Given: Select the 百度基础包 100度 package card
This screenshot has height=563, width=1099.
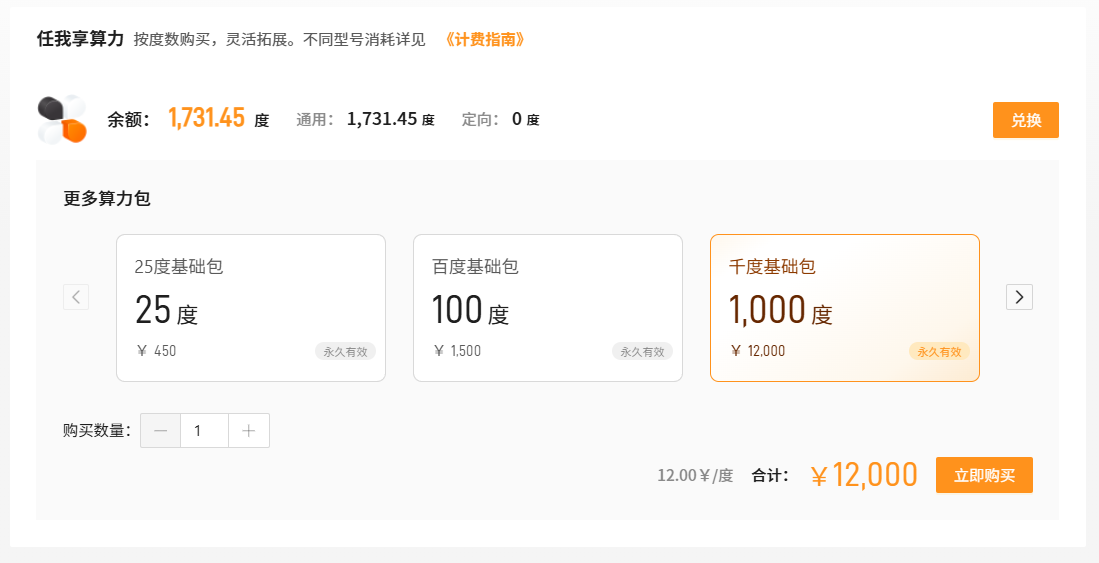Looking at the screenshot, I should pyautogui.click(x=547, y=307).
